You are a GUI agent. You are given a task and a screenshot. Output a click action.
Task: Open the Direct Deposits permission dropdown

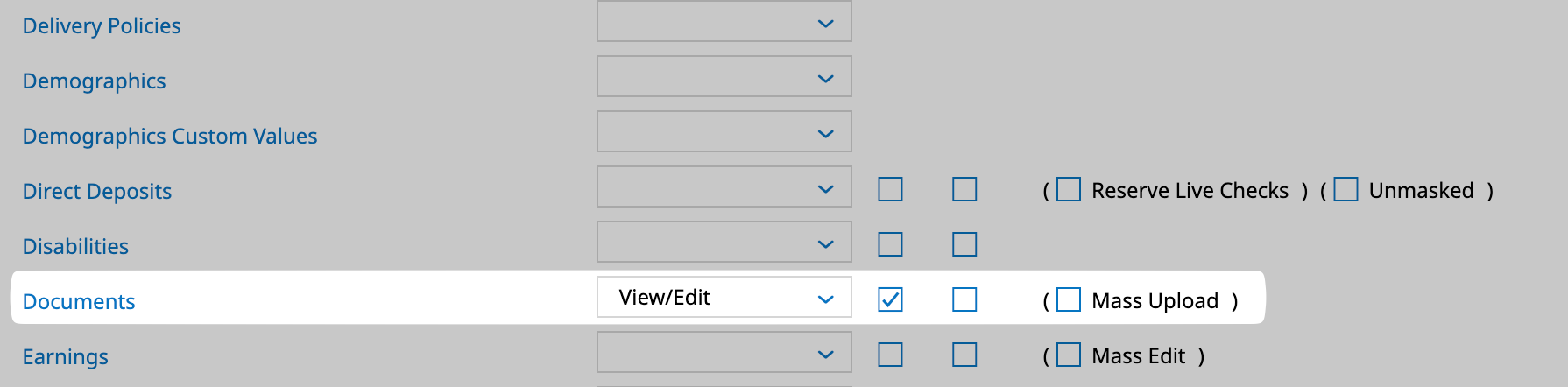[x=724, y=187]
